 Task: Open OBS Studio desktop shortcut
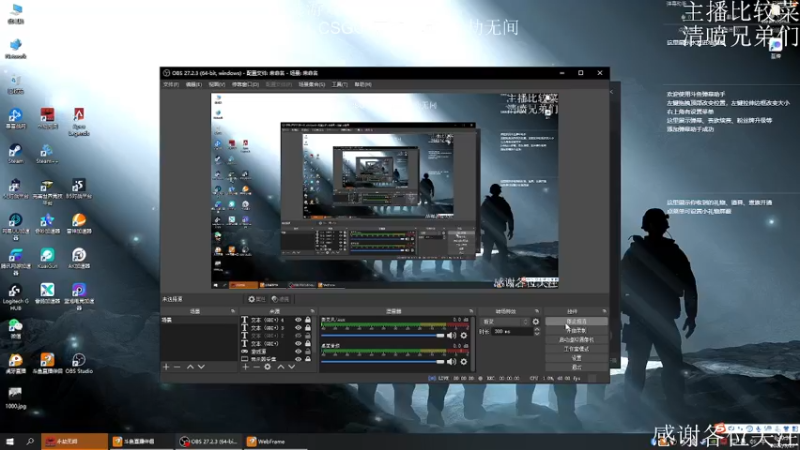(x=79, y=363)
